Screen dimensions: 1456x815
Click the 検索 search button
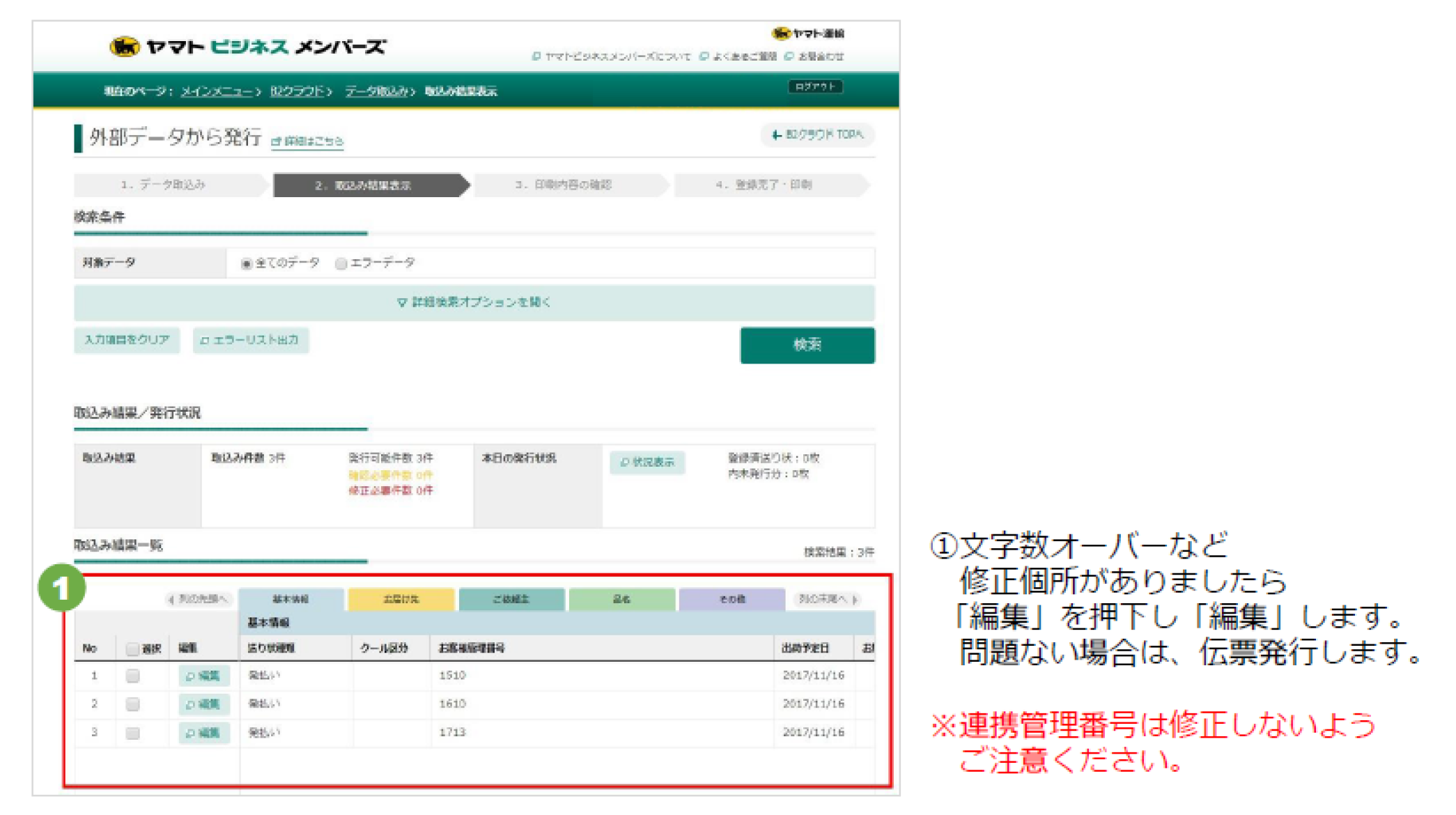click(x=807, y=345)
